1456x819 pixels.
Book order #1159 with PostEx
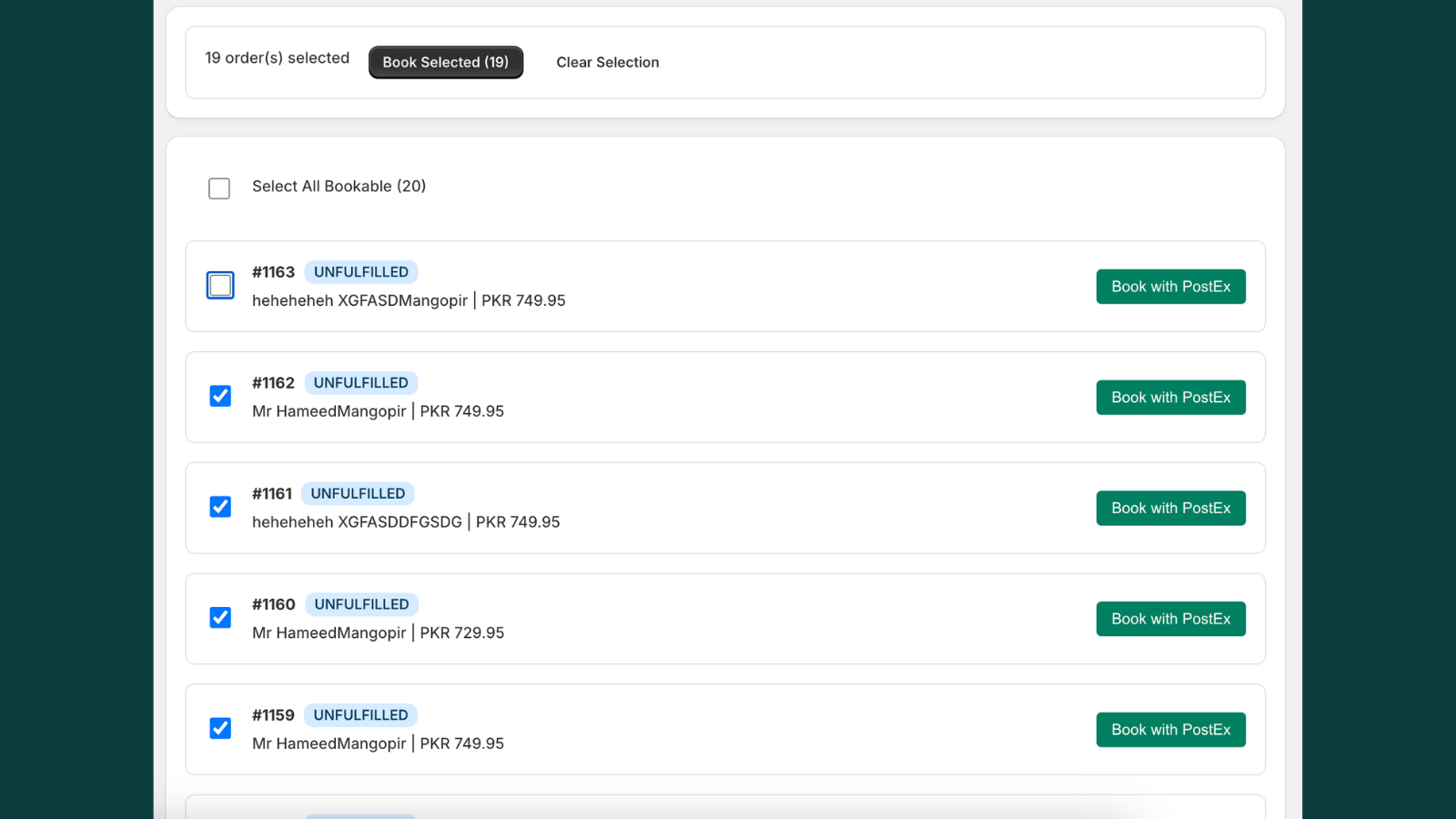(x=1170, y=730)
